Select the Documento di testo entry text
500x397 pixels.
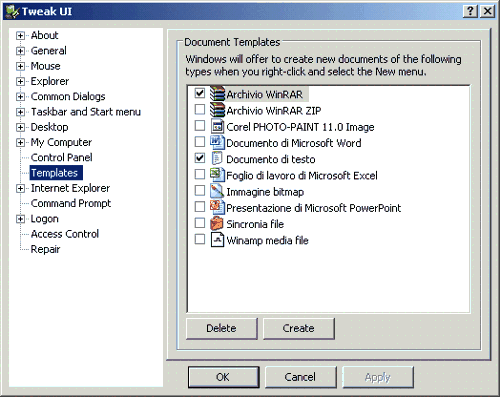pos(271,159)
